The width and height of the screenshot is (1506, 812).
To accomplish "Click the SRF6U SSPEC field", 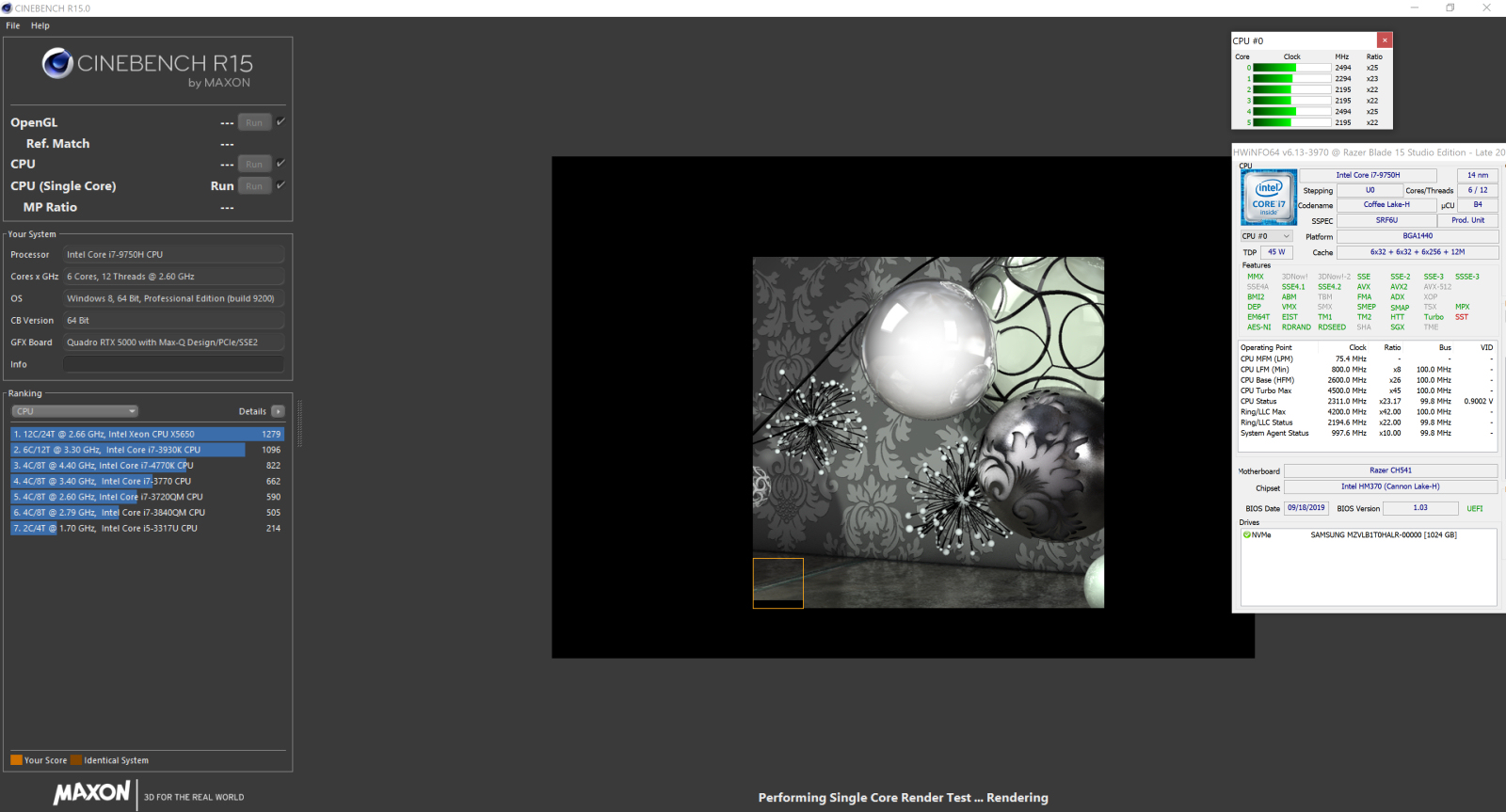I will click(x=1386, y=220).
